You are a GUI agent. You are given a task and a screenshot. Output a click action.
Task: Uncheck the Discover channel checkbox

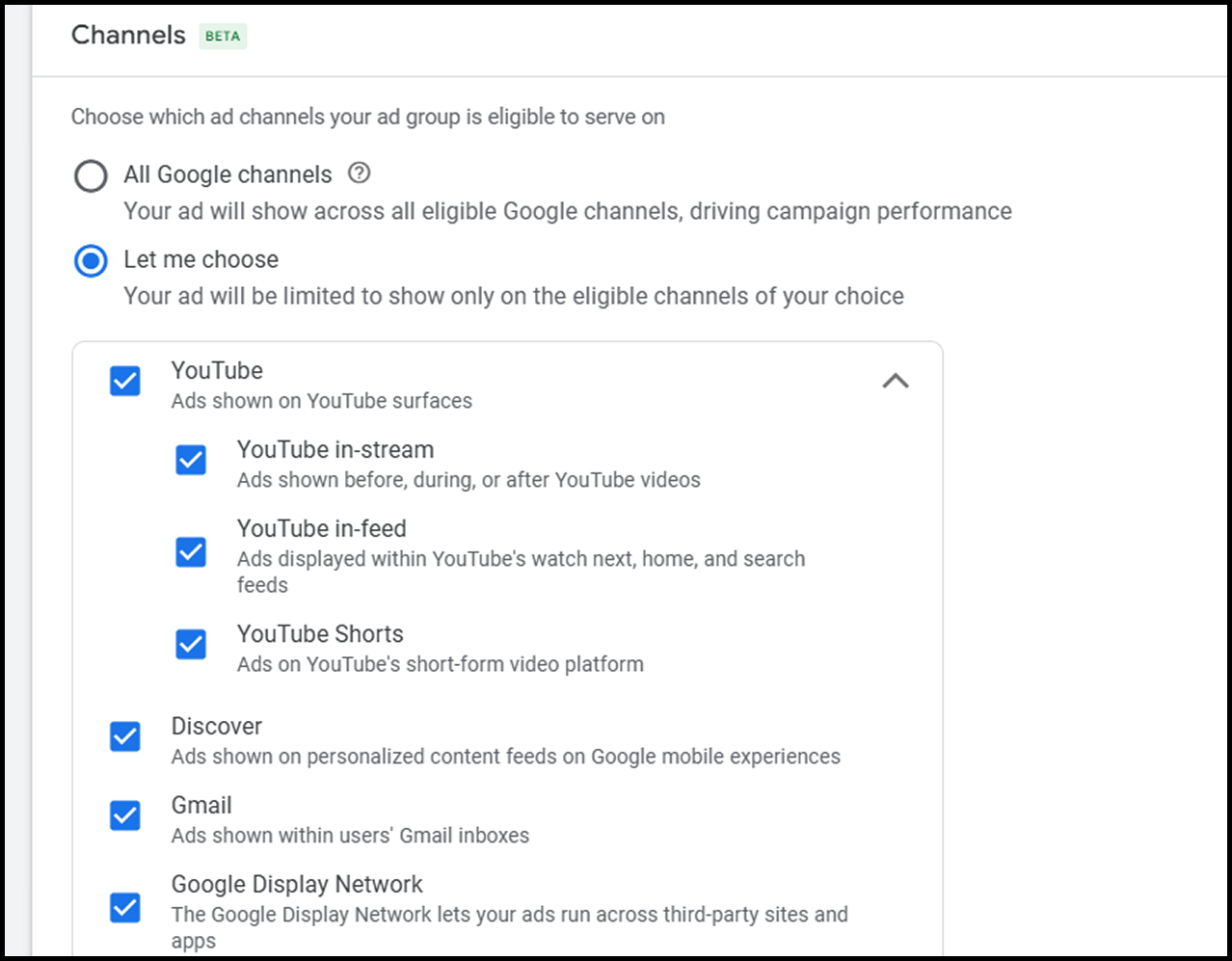pos(125,736)
